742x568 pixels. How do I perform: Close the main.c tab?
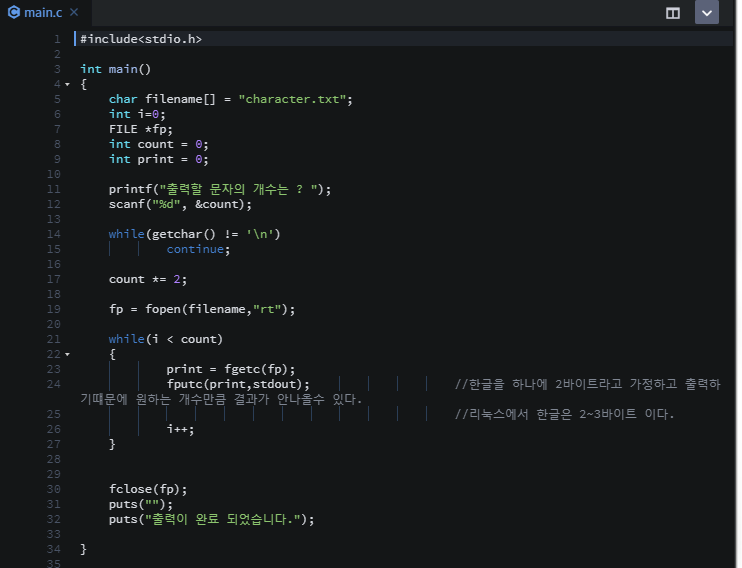(74, 12)
